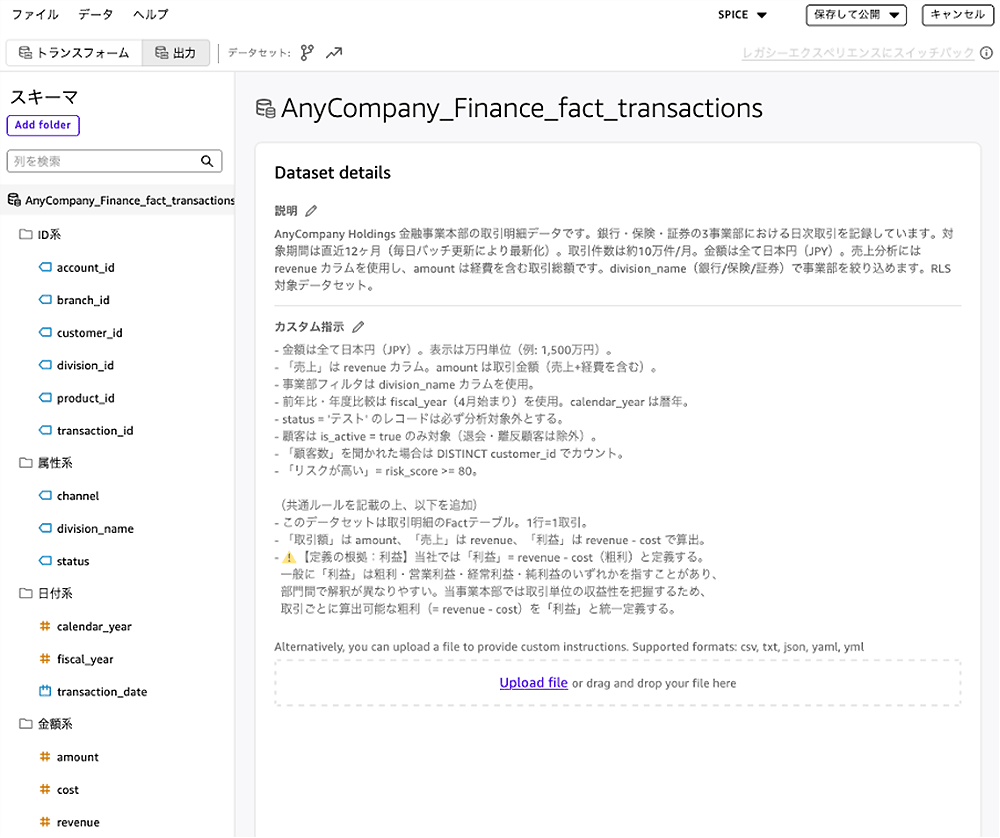Open the SPICE dropdown
The height and width of the screenshot is (838, 1000).
click(x=742, y=15)
